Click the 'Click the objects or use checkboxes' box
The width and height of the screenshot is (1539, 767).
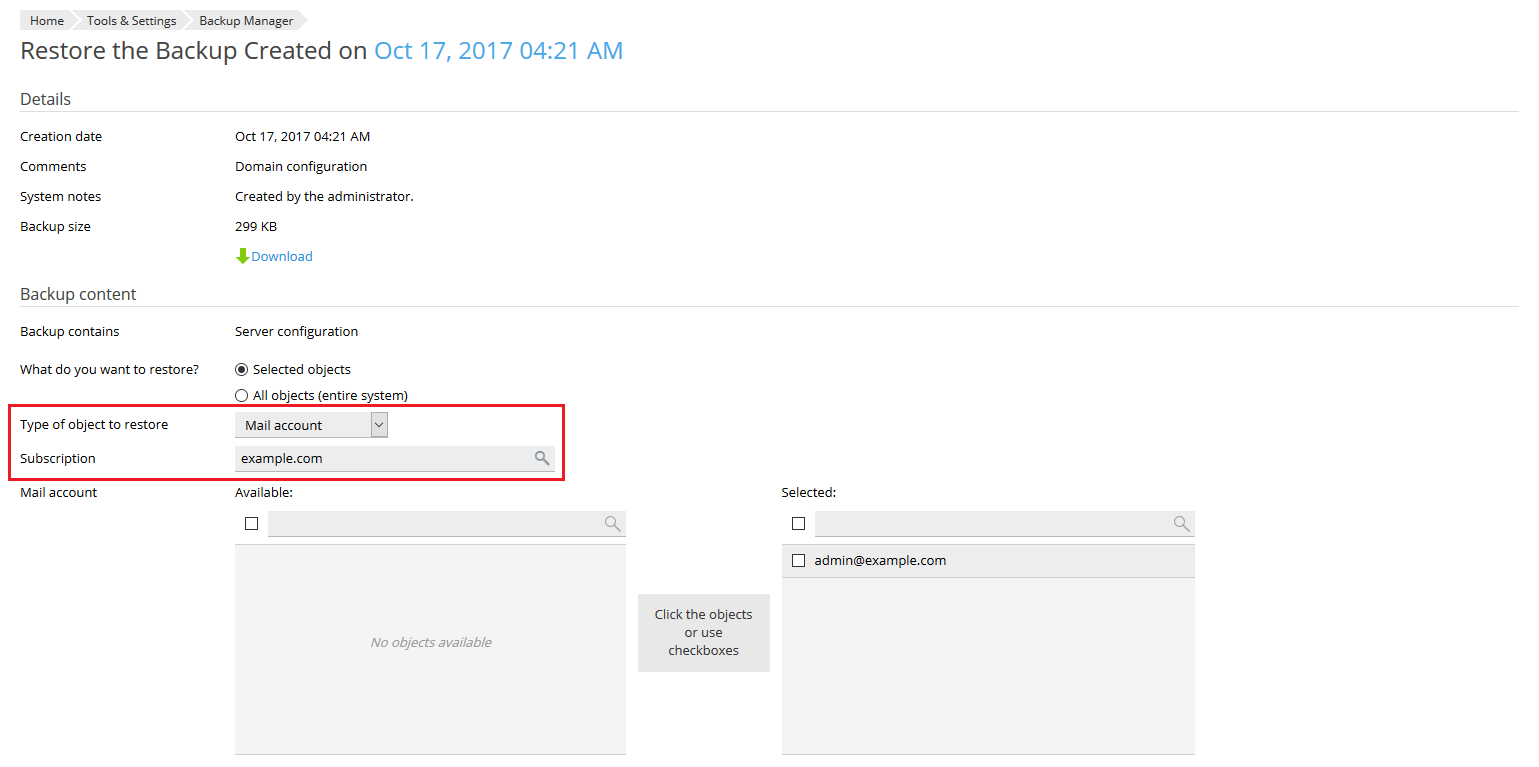(703, 633)
